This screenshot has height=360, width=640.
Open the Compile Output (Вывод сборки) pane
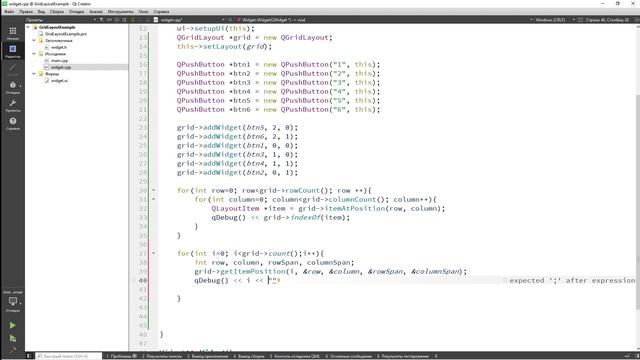click(x=249, y=356)
